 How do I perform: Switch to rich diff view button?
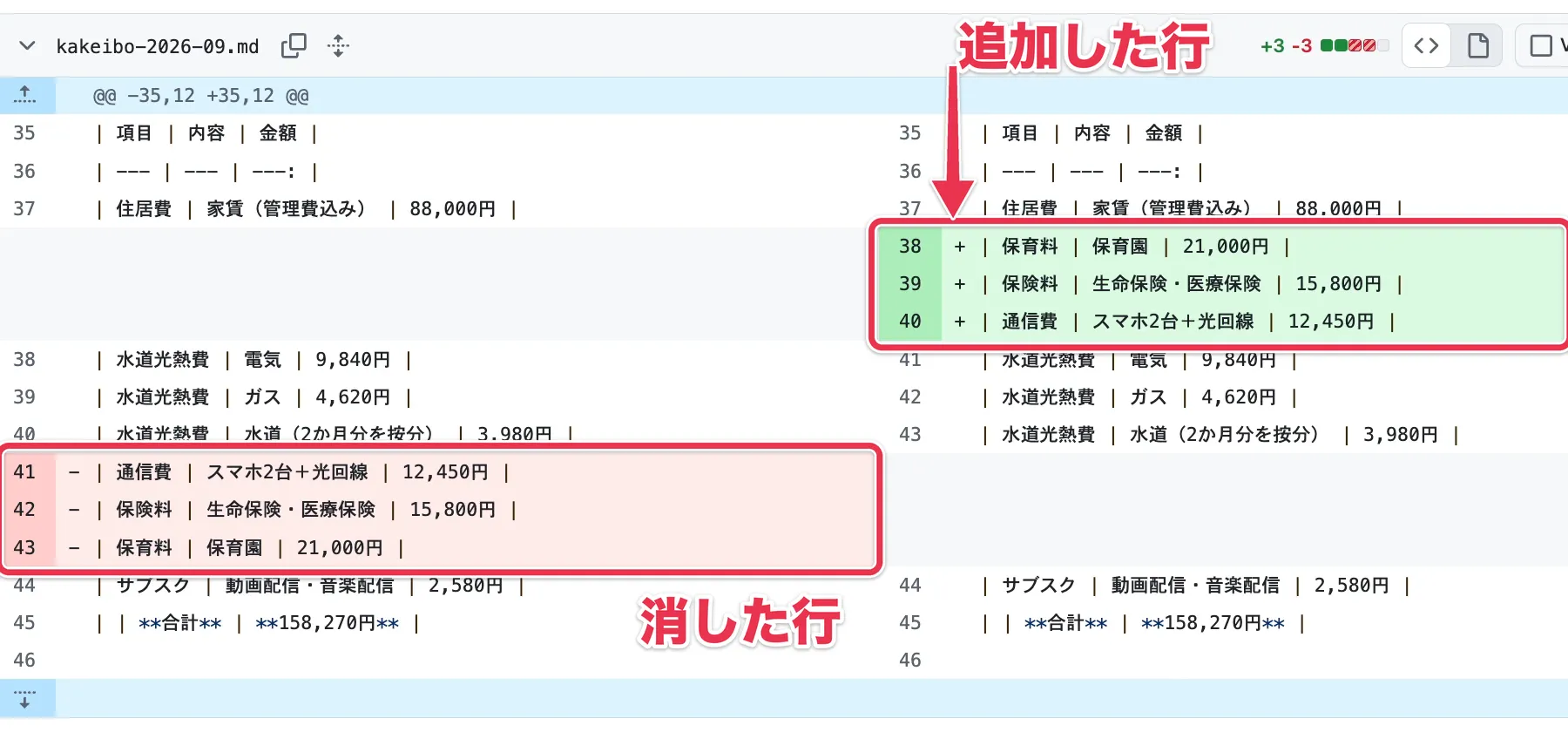(1477, 45)
